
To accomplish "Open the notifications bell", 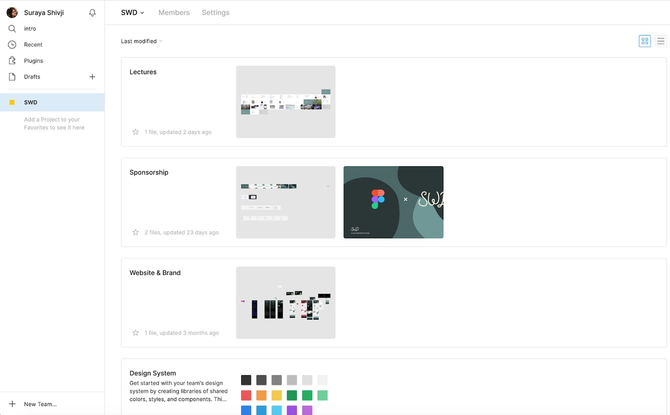I will coord(92,13).
